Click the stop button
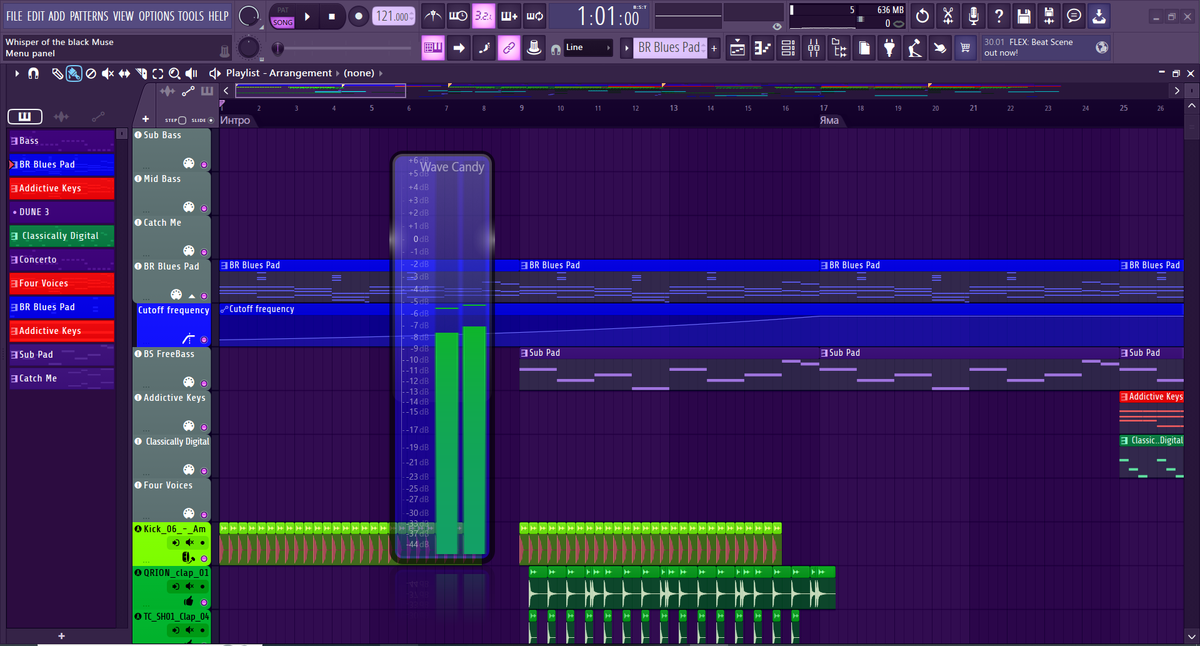 tap(332, 16)
